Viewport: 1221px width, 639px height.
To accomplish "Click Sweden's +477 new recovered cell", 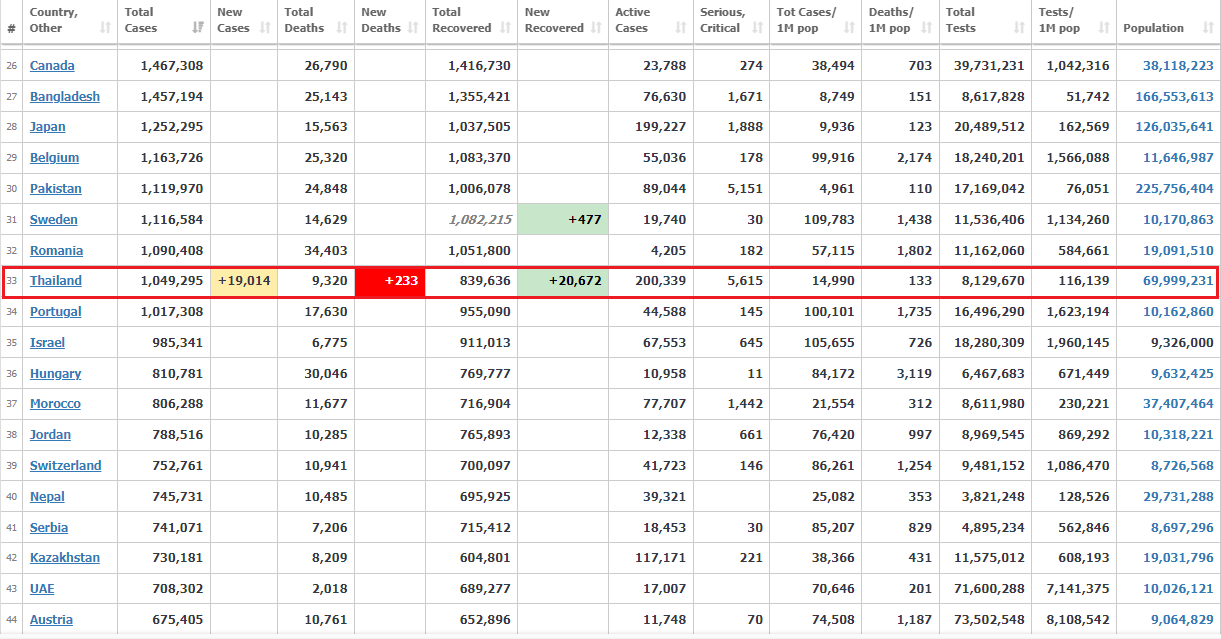I will click(563, 220).
